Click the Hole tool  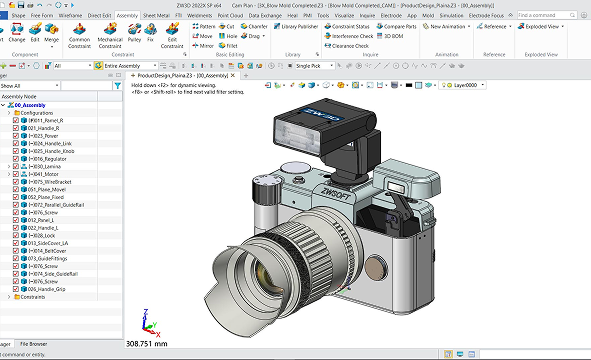(x=228, y=36)
